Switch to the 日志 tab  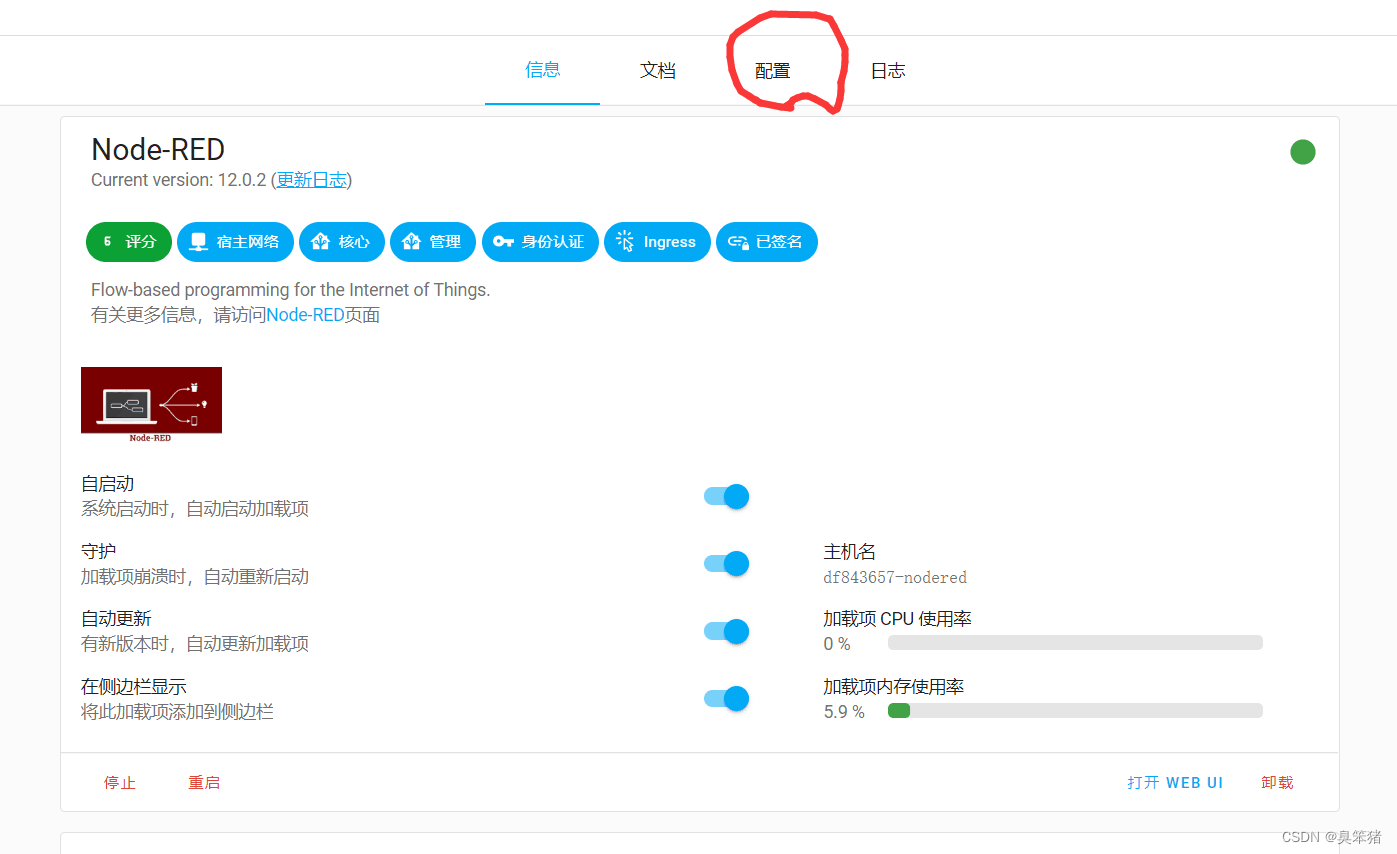point(887,70)
